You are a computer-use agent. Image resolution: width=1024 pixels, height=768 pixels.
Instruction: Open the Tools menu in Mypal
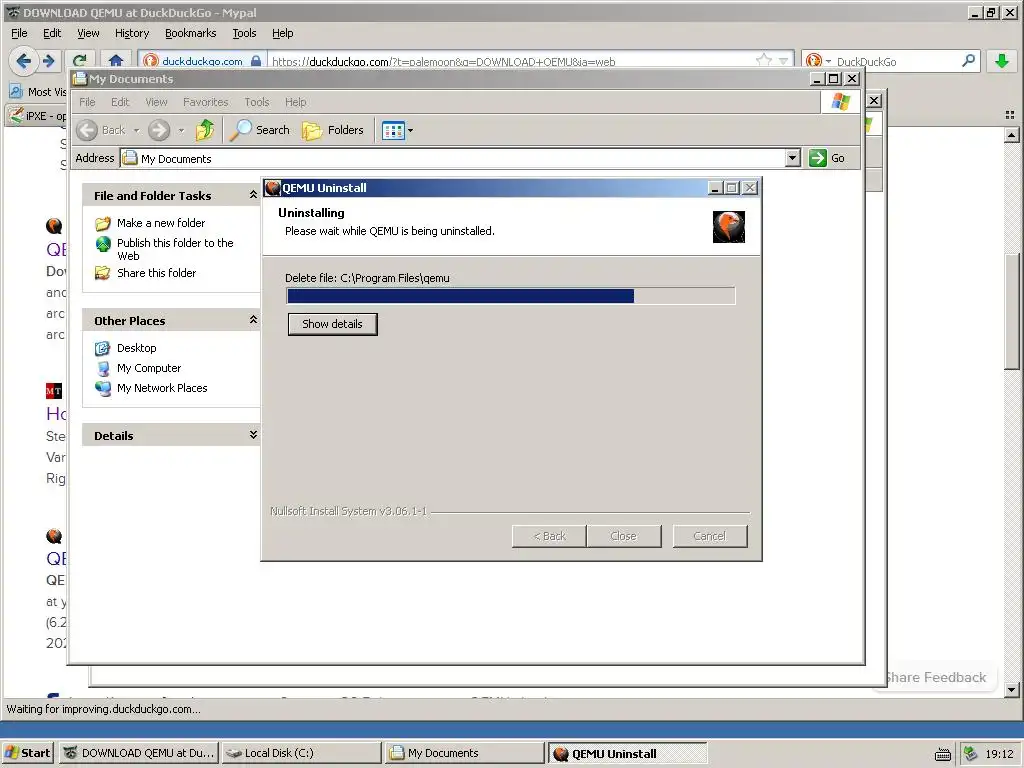(x=244, y=33)
